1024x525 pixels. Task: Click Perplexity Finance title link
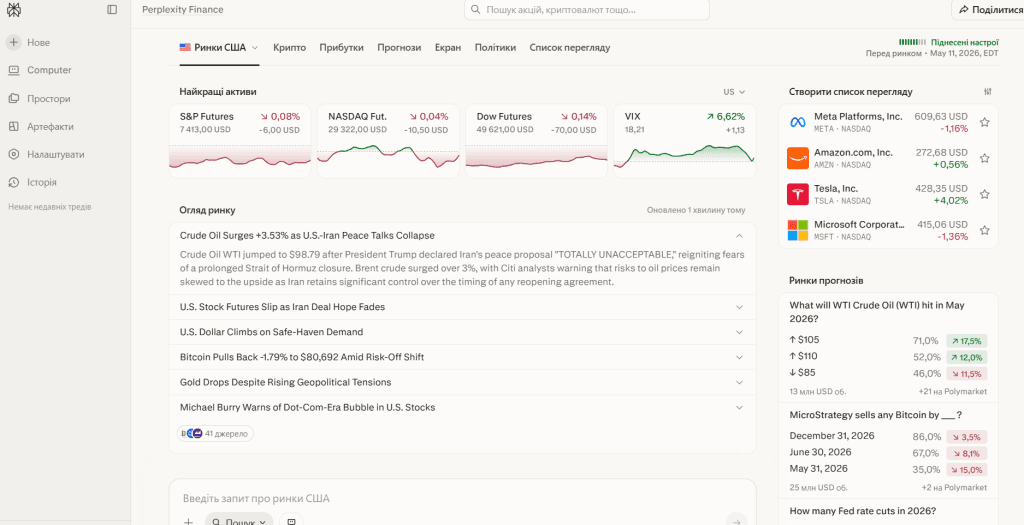pos(183,10)
